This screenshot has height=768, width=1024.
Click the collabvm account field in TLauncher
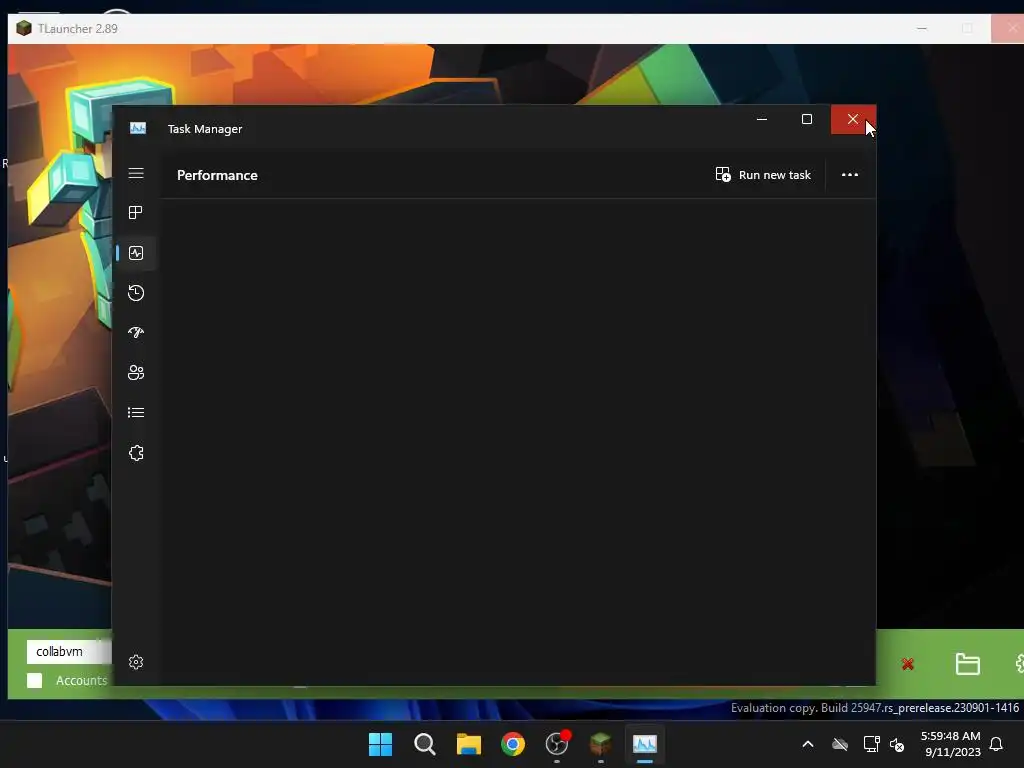point(69,652)
